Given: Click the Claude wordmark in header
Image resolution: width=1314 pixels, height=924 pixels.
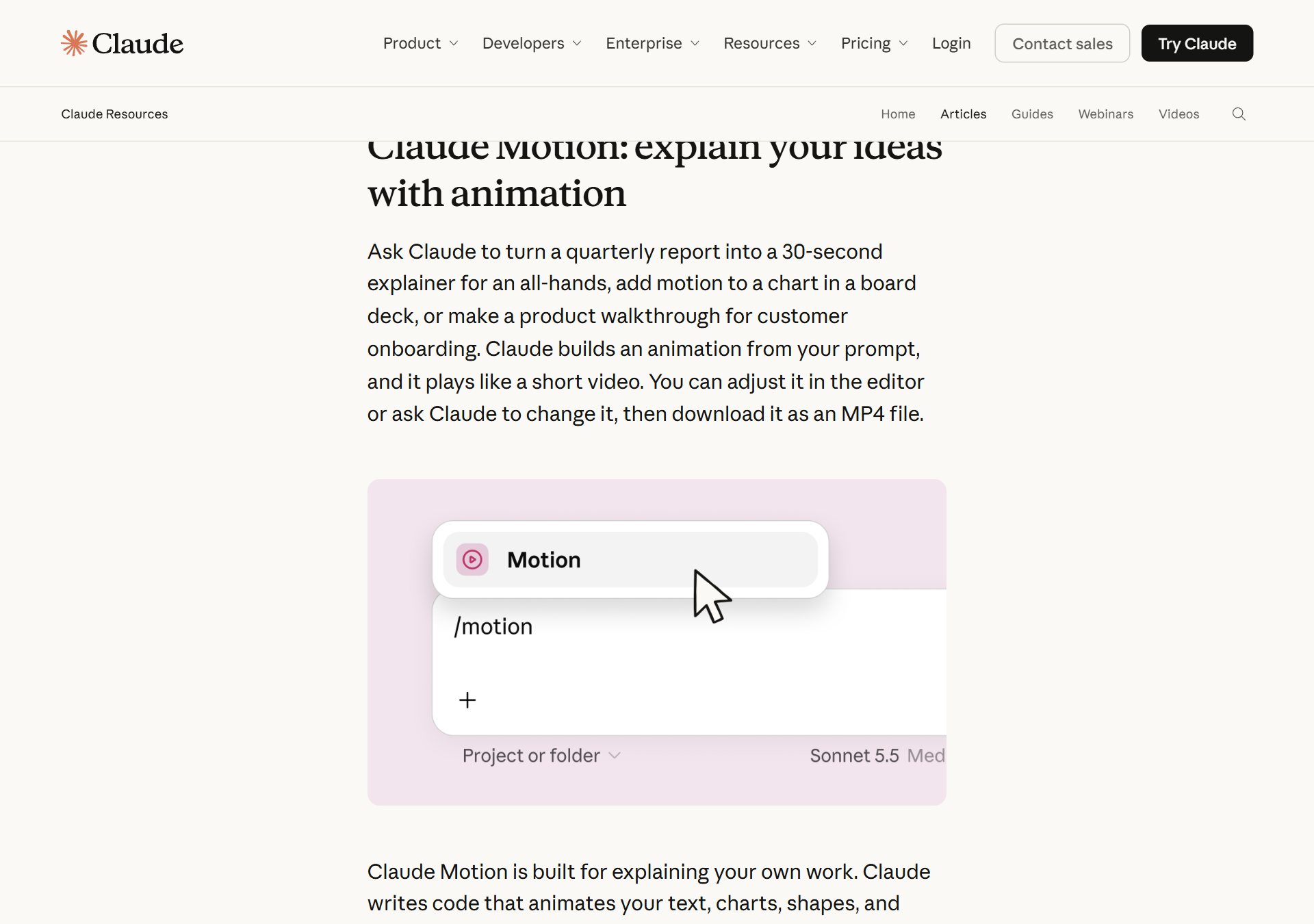Looking at the screenshot, I should coord(138,44).
